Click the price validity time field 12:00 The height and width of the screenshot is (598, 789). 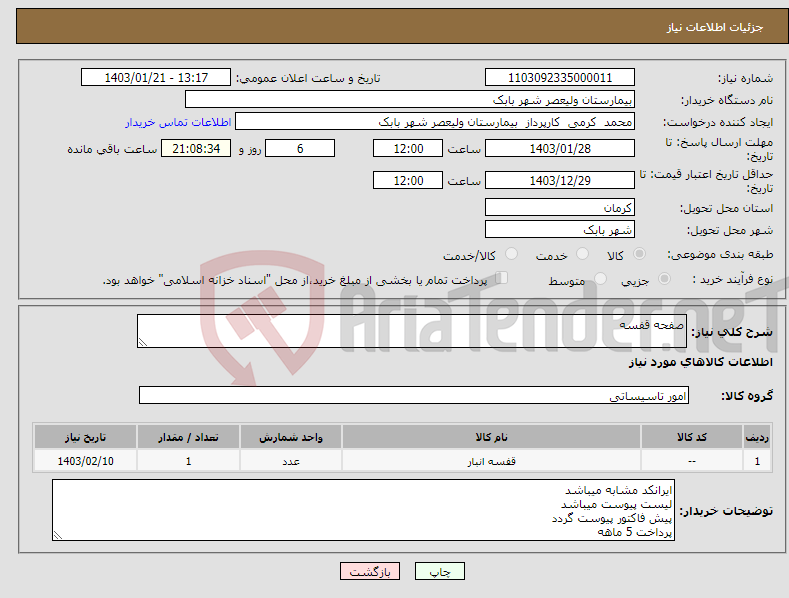(x=408, y=180)
